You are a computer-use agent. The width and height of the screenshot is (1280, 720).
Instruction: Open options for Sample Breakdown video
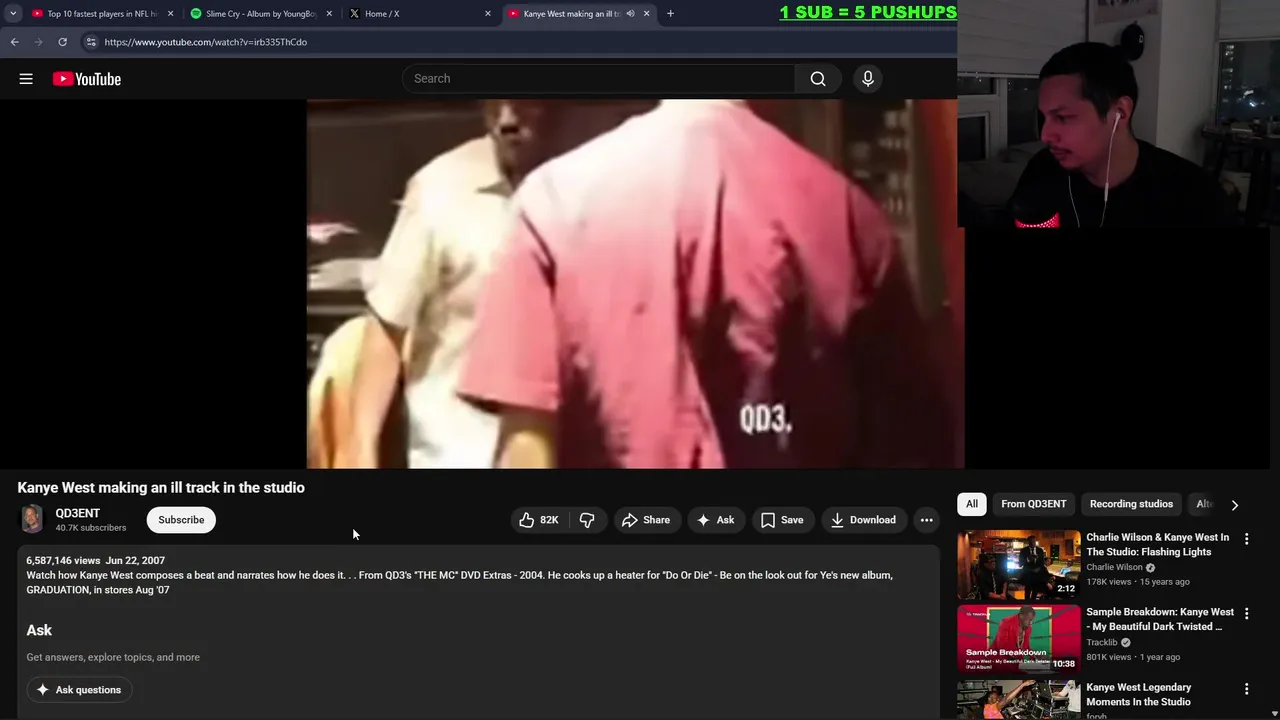coord(1246,614)
